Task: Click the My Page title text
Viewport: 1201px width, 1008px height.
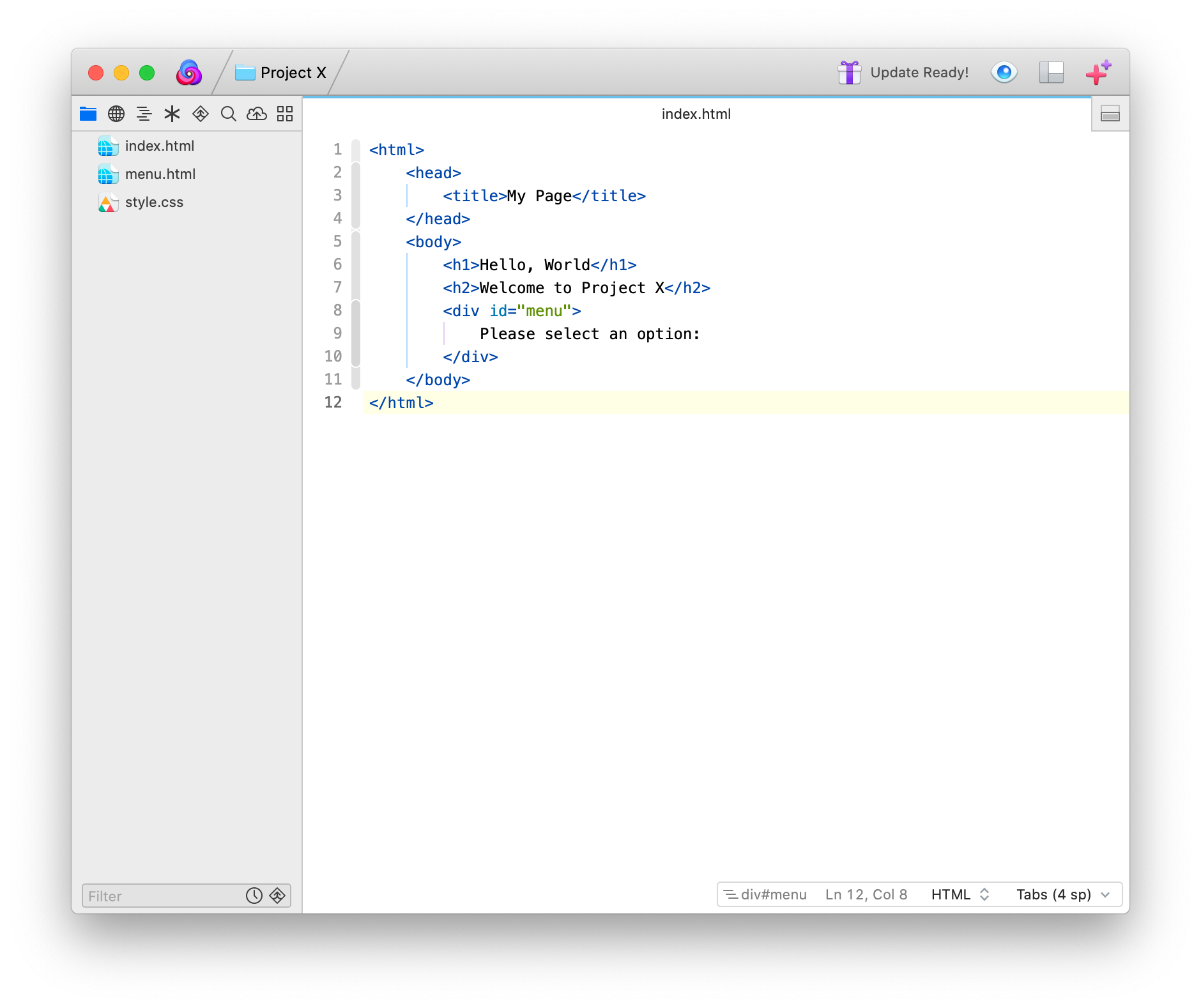Action: pyautogui.click(x=539, y=195)
